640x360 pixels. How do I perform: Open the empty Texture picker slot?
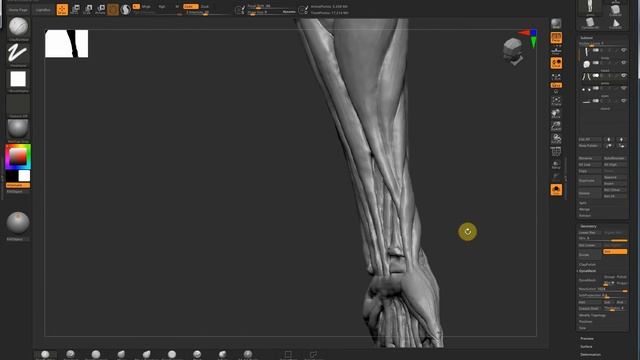click(x=18, y=104)
